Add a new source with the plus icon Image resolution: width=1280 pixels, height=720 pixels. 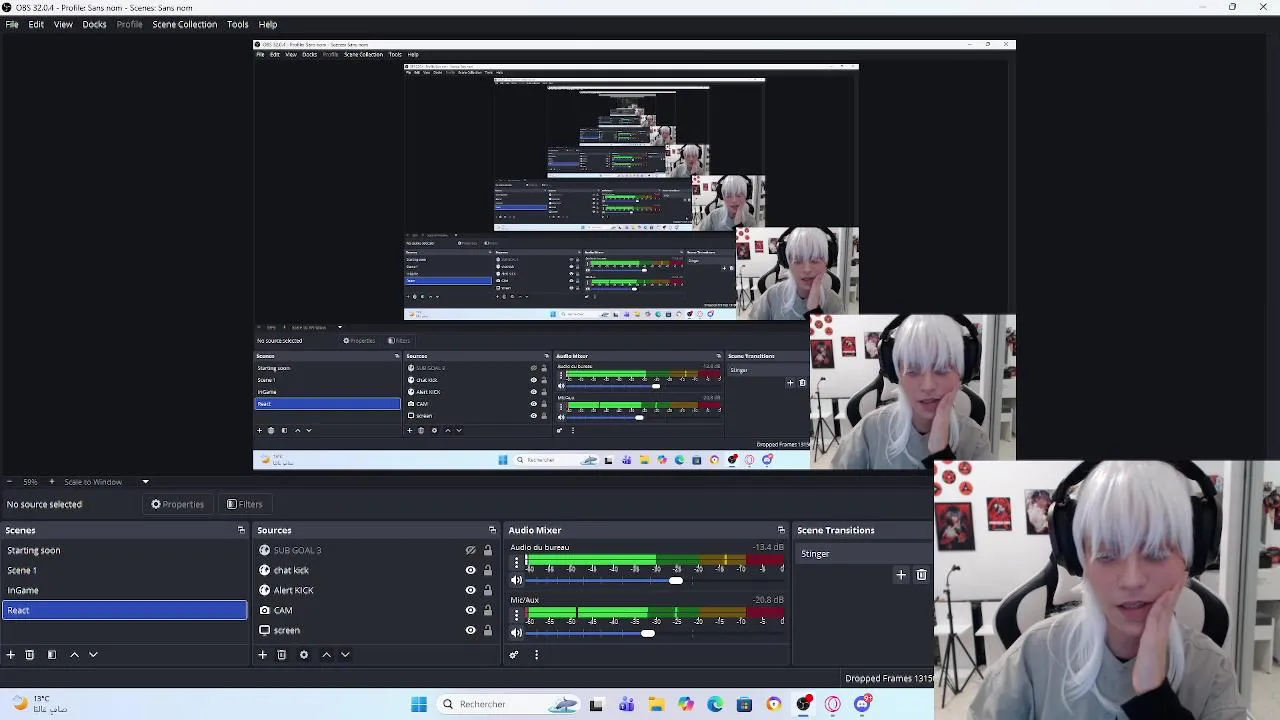tap(262, 655)
